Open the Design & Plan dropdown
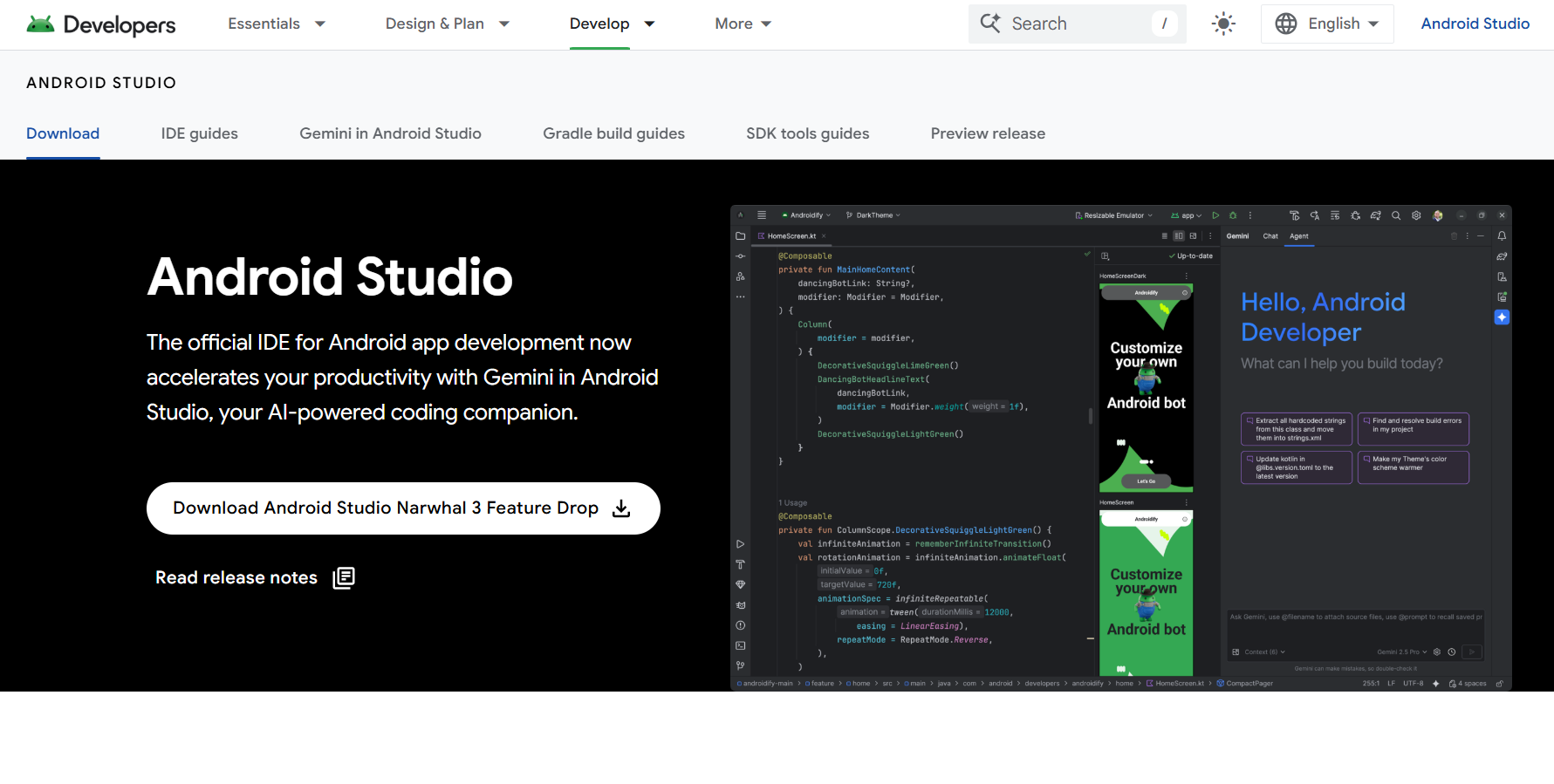Screen dimensions: 1554x784 tap(447, 24)
